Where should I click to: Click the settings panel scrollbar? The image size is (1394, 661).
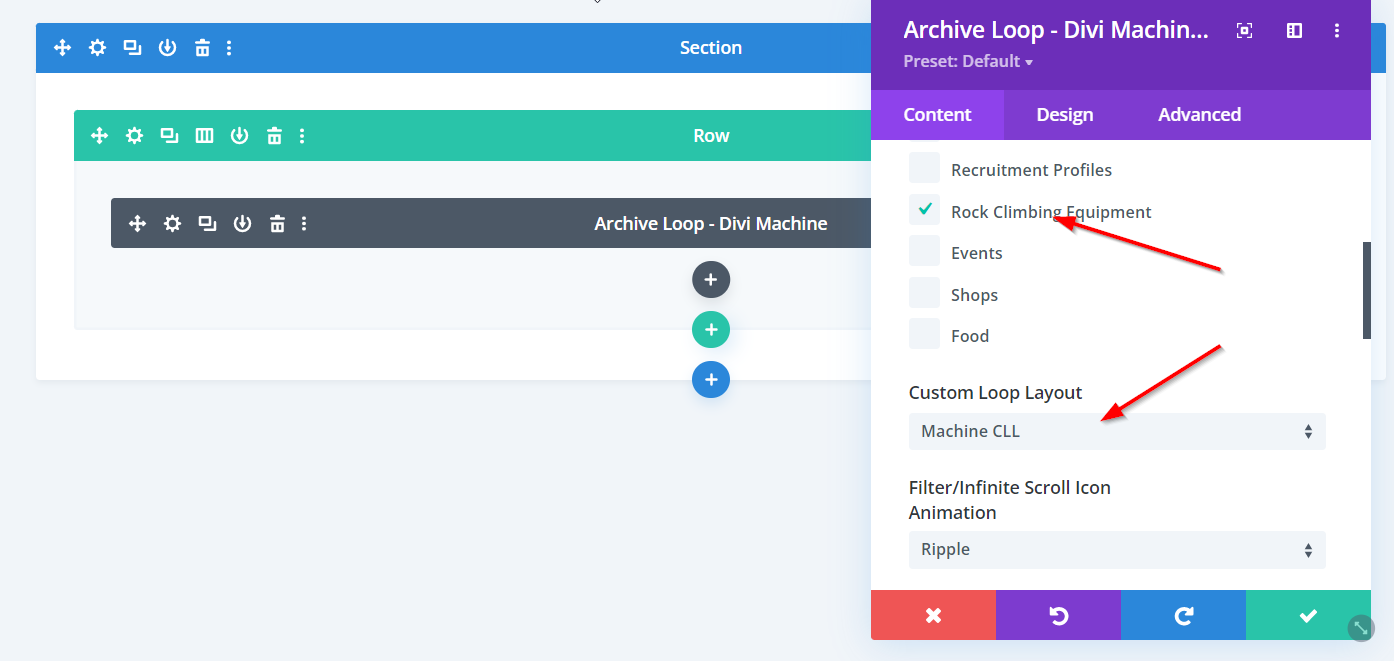coord(1366,290)
